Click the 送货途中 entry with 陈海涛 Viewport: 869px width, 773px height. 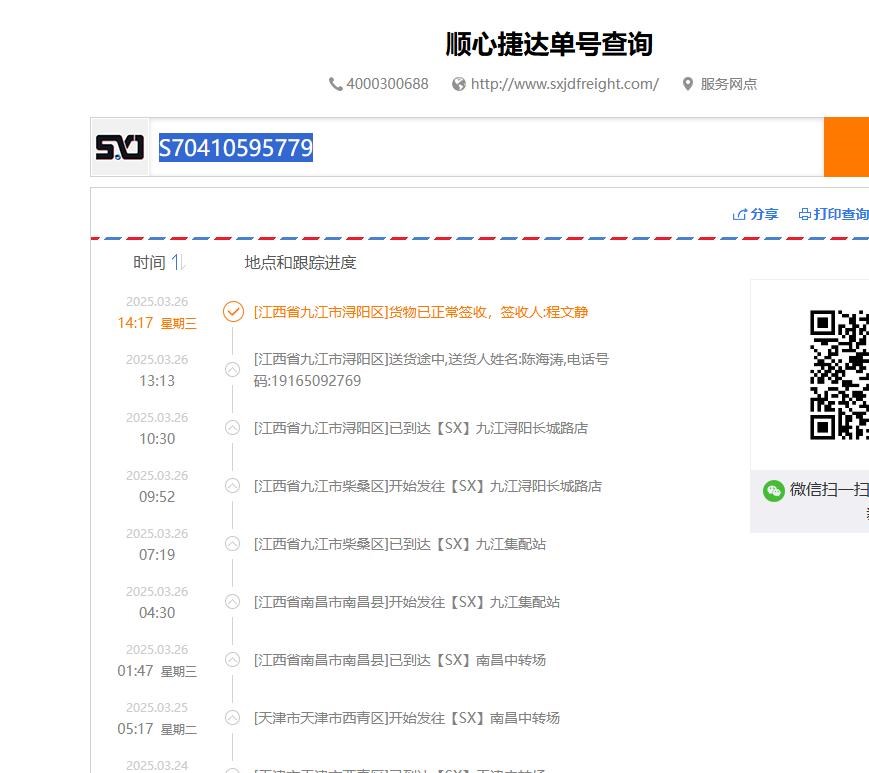[431, 370]
